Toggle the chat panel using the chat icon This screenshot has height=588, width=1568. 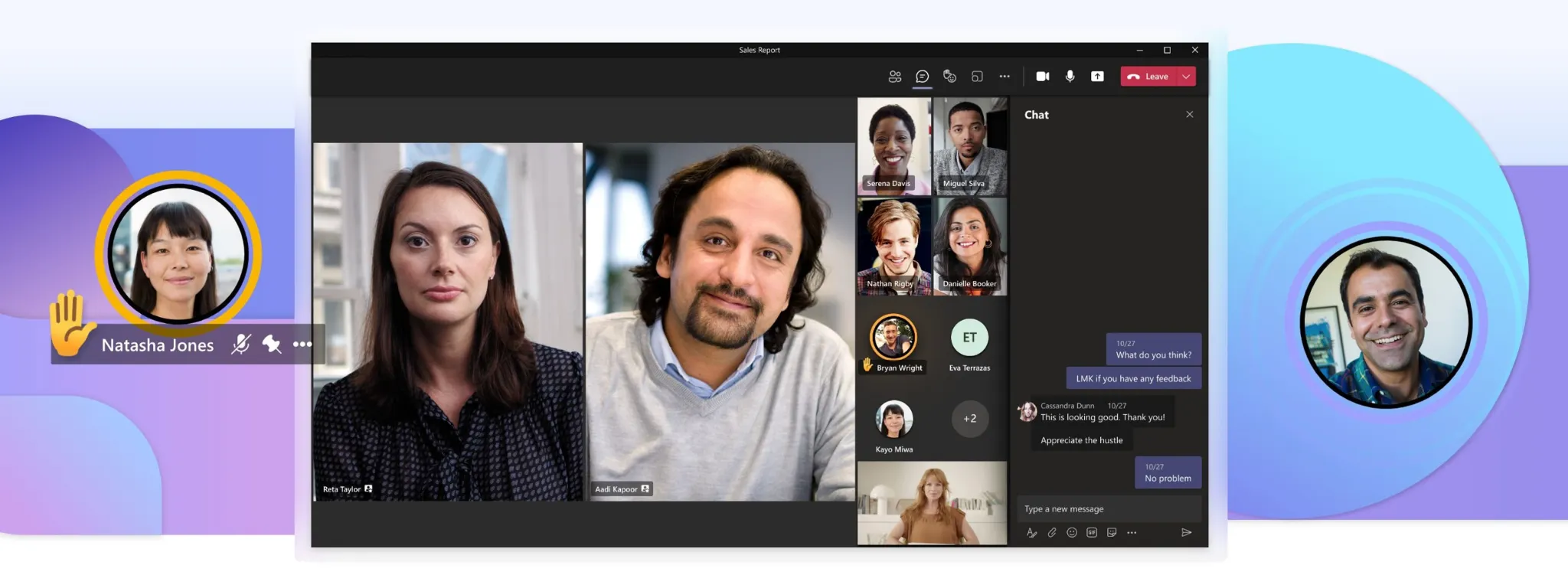tap(922, 77)
